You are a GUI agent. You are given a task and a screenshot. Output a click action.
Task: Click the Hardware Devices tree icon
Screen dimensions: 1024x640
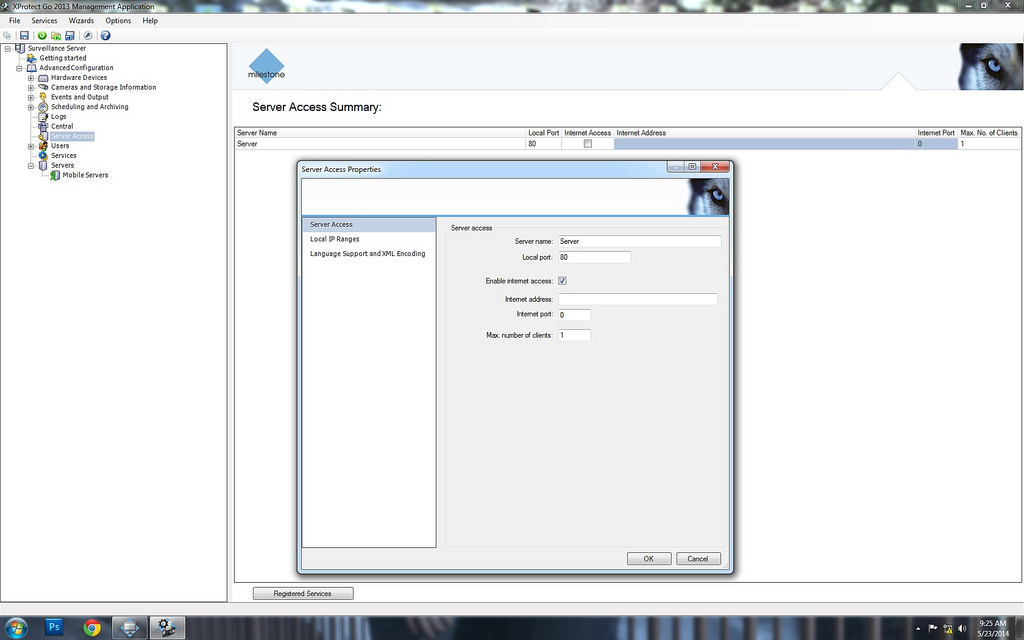pyautogui.click(x=43, y=78)
